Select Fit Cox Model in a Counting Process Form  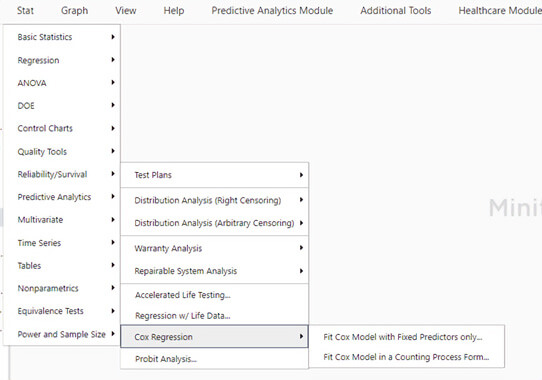(406, 357)
